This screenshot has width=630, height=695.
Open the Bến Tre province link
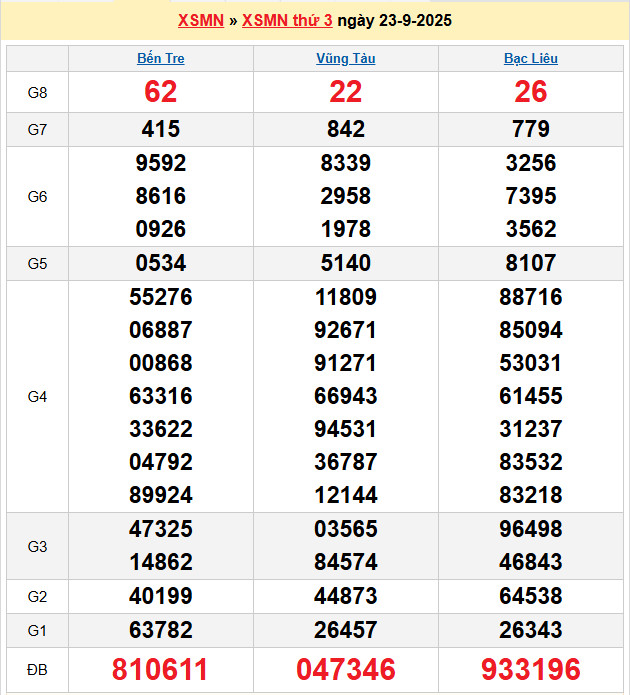click(x=160, y=59)
